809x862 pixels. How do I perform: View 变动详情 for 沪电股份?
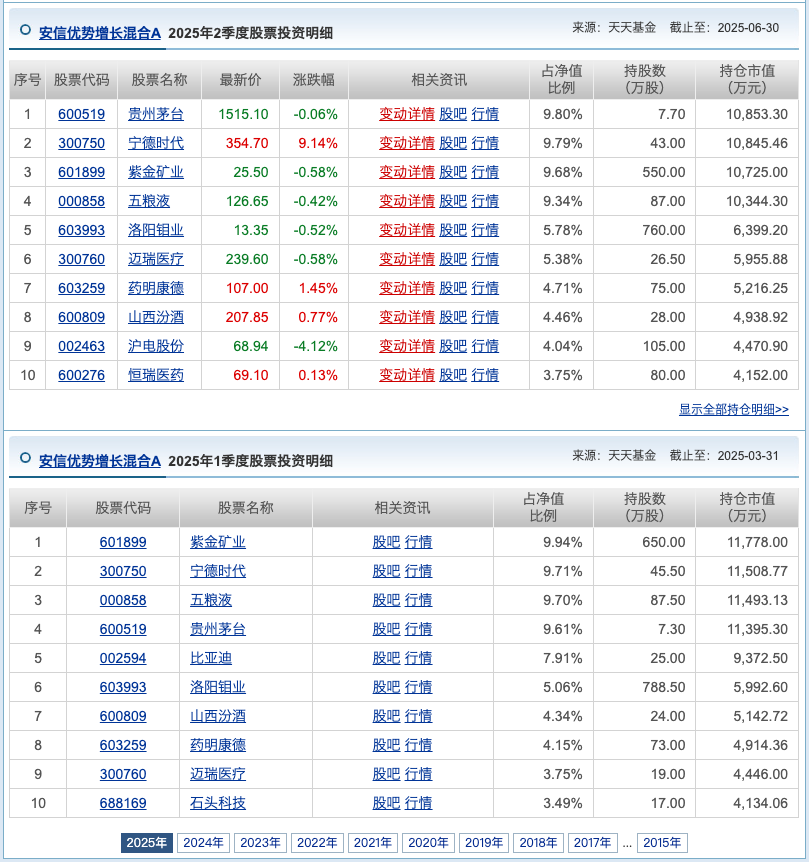pos(407,346)
